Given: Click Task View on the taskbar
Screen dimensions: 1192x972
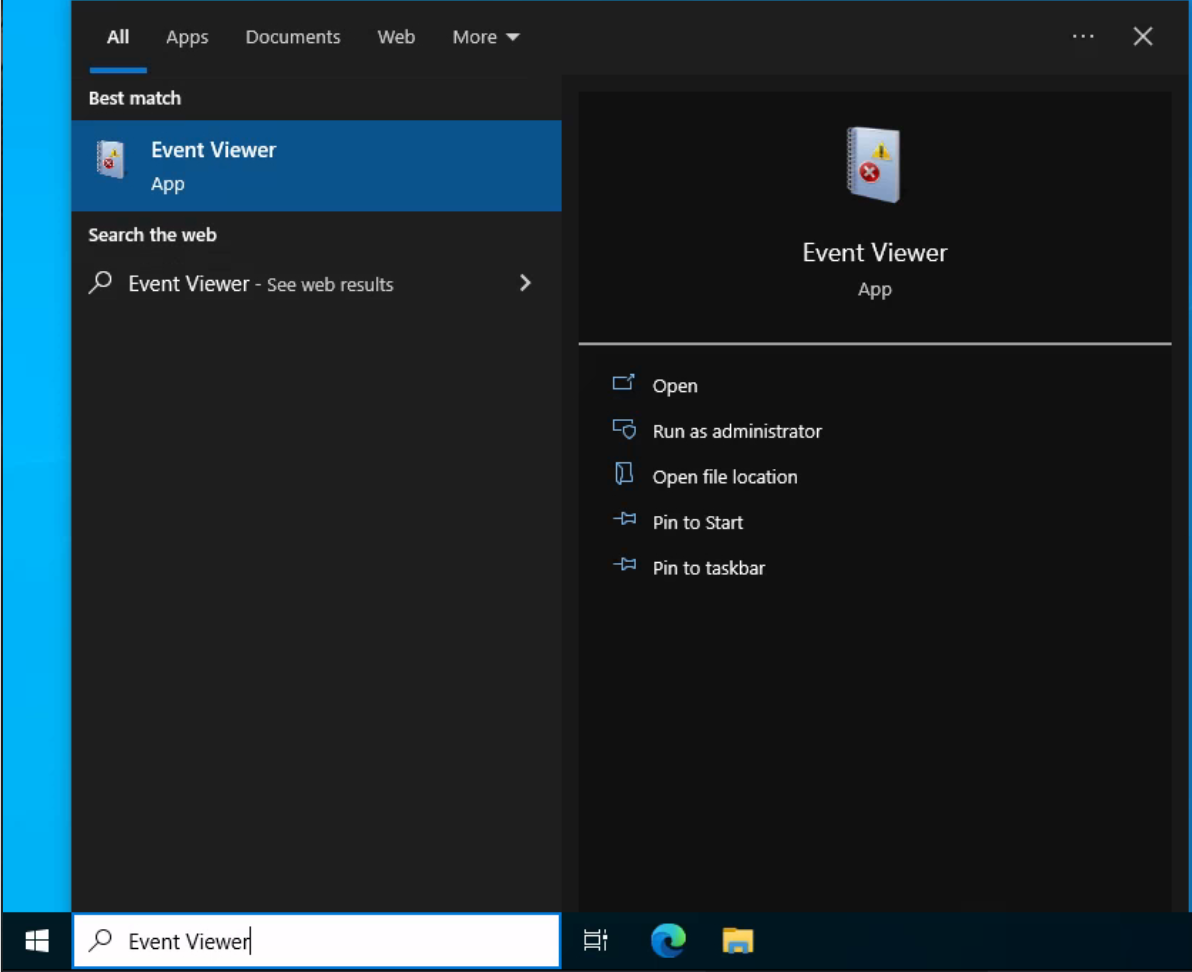Looking at the screenshot, I should [596, 940].
